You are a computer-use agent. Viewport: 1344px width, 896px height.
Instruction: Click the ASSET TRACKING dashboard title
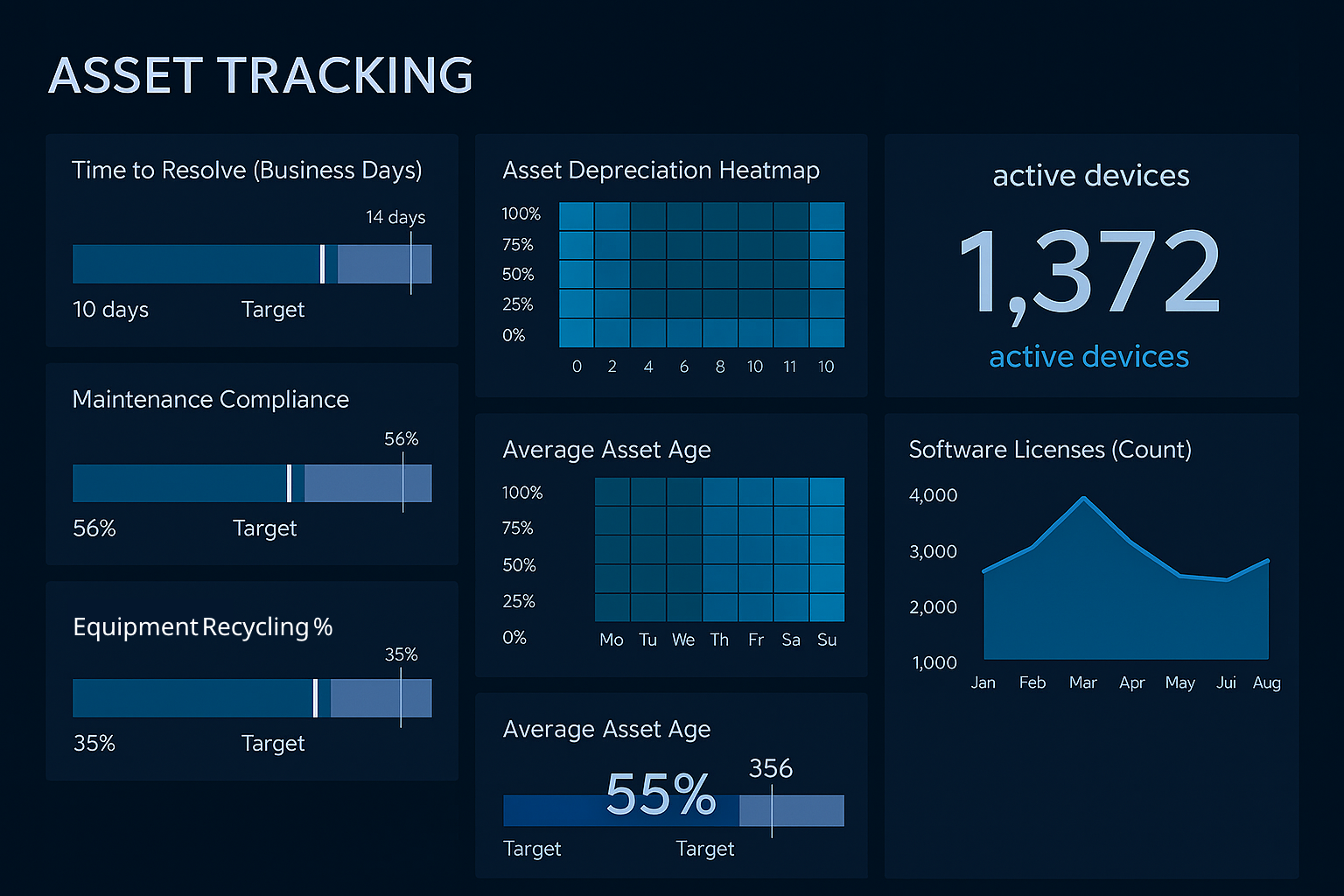(x=261, y=76)
